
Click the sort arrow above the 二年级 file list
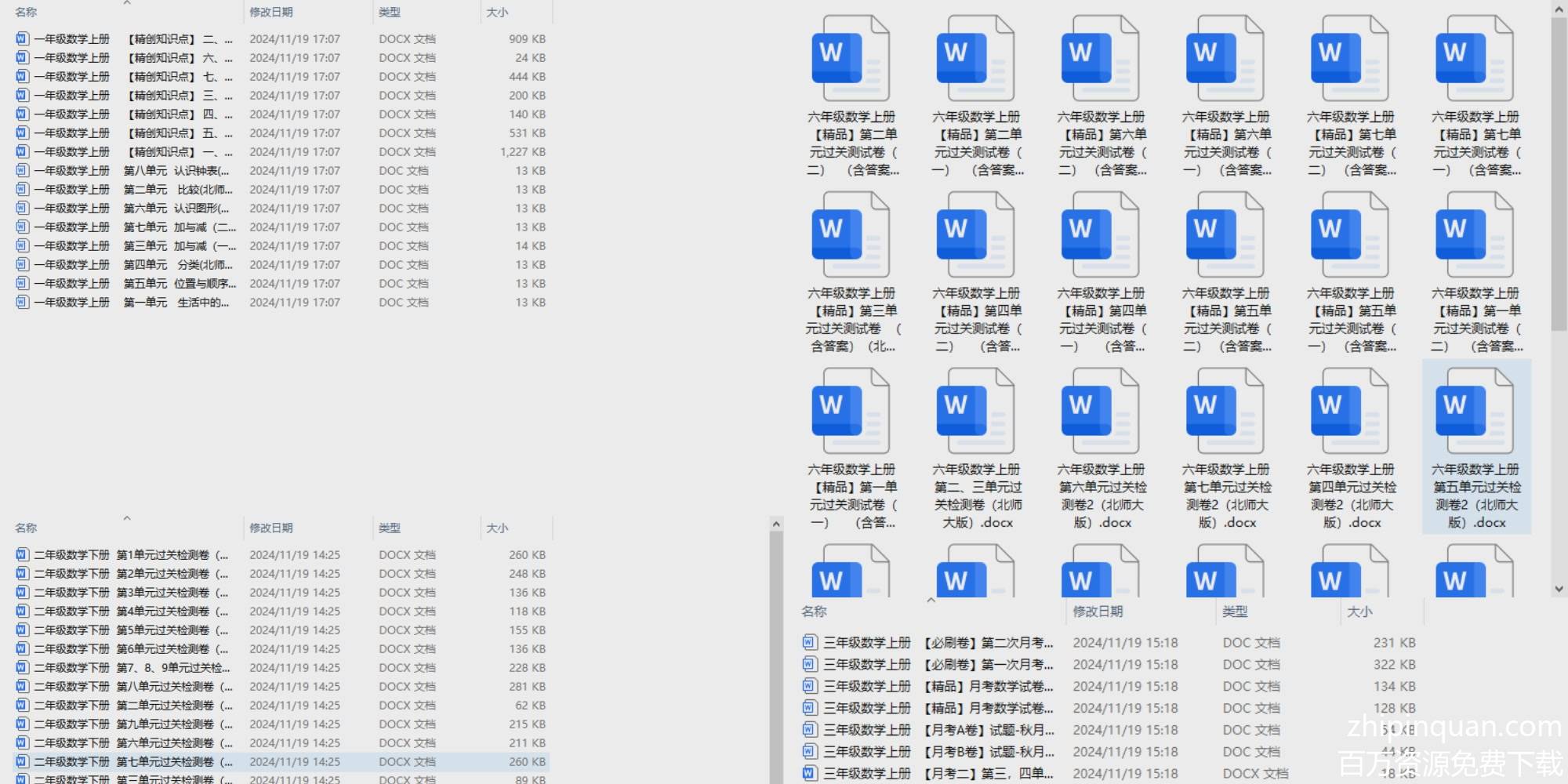tap(127, 518)
